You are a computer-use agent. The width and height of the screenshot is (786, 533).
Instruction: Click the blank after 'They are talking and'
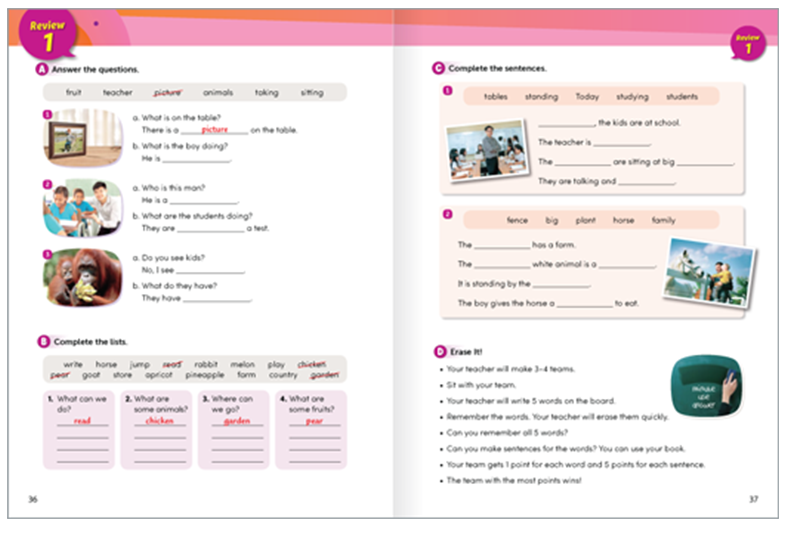(x=647, y=182)
